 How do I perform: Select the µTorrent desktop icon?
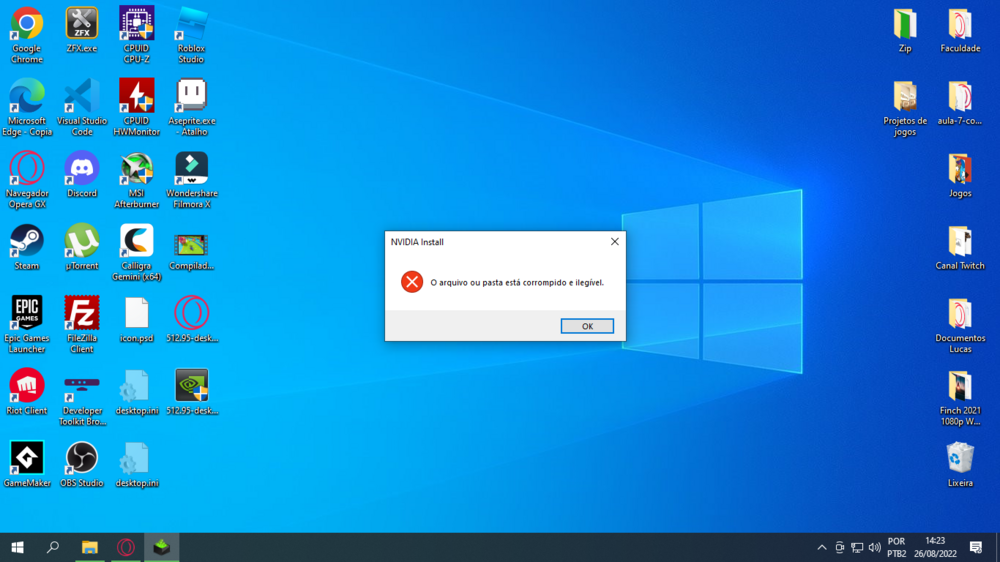(x=82, y=248)
